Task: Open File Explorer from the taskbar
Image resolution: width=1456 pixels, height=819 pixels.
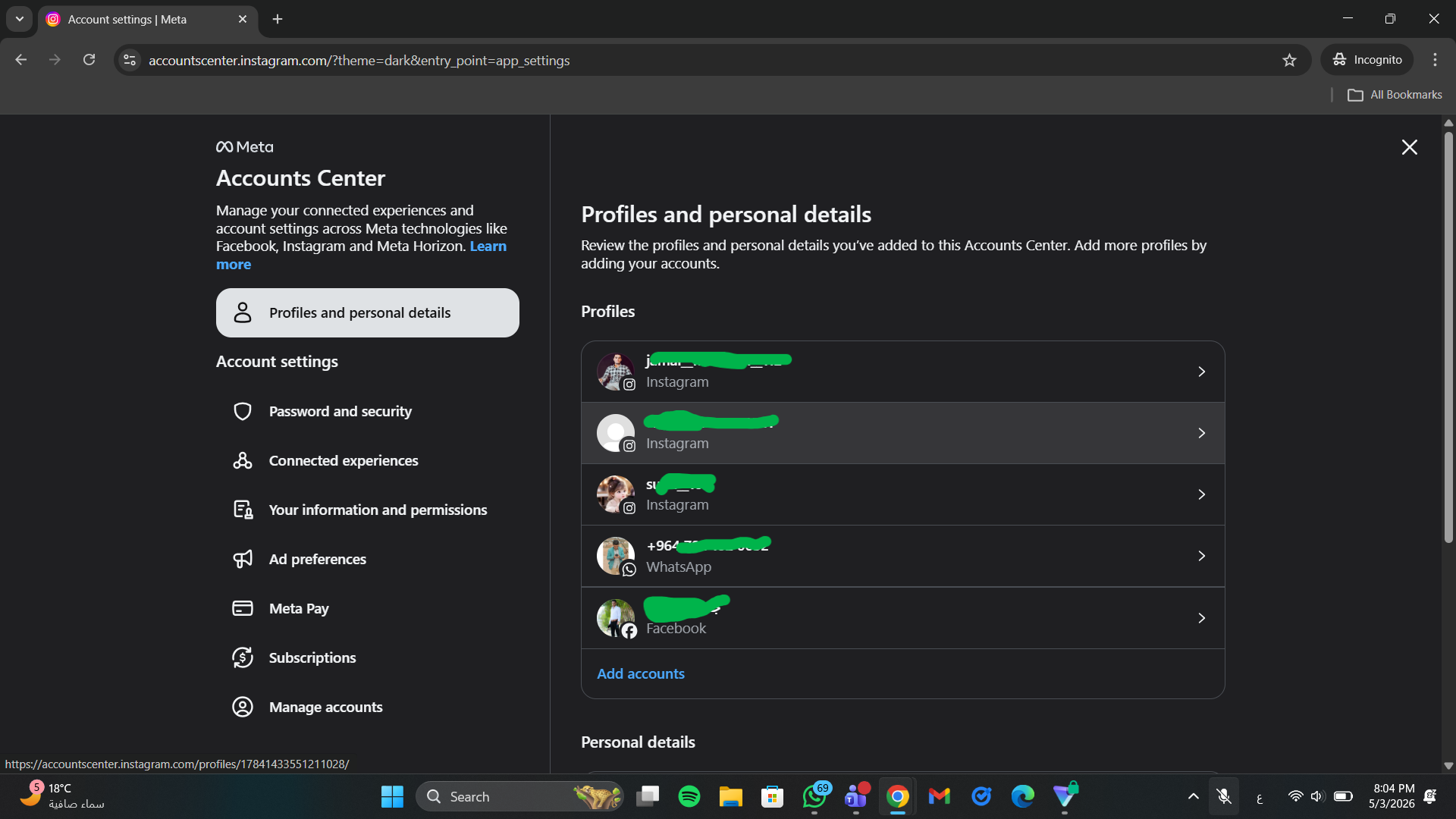Action: click(x=731, y=796)
